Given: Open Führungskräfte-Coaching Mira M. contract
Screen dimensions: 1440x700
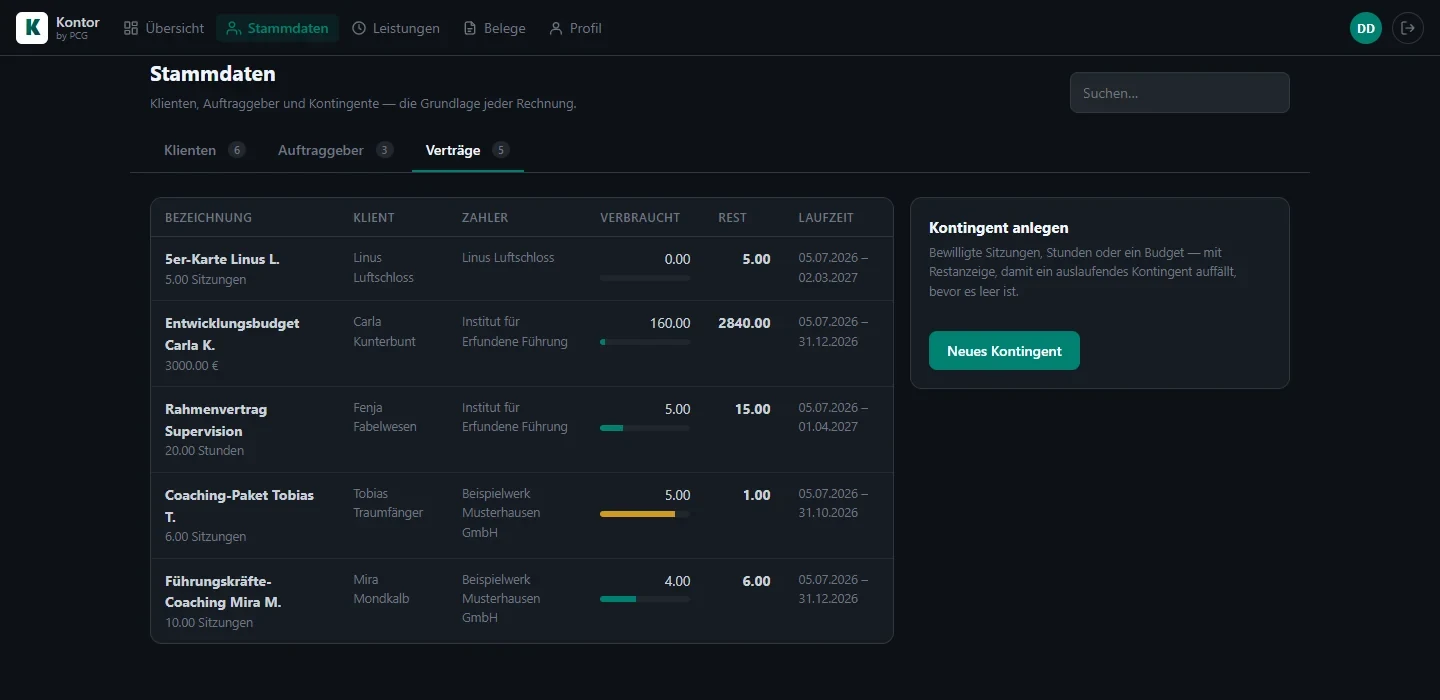Looking at the screenshot, I should [x=522, y=601].
